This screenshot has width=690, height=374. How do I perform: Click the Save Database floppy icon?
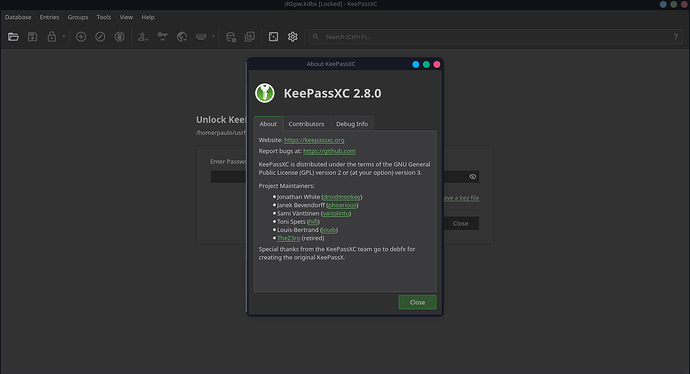33,37
